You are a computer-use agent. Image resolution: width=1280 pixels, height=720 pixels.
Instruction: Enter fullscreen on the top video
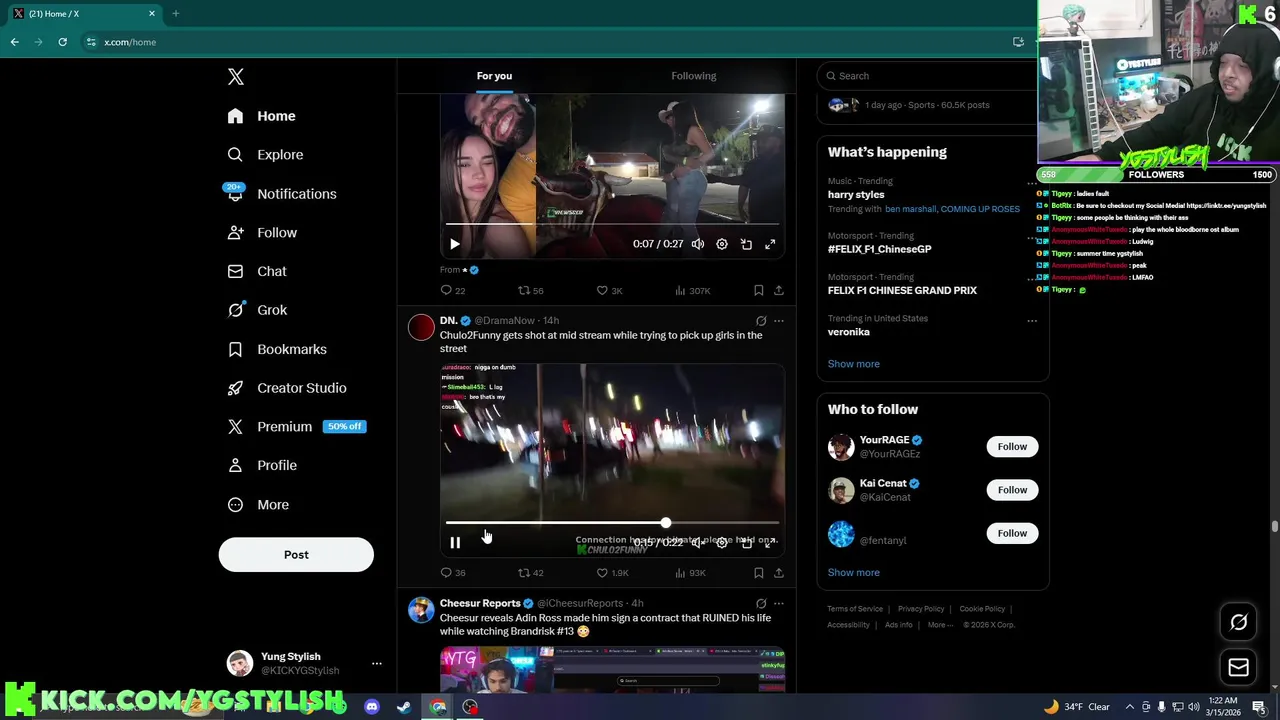770,244
